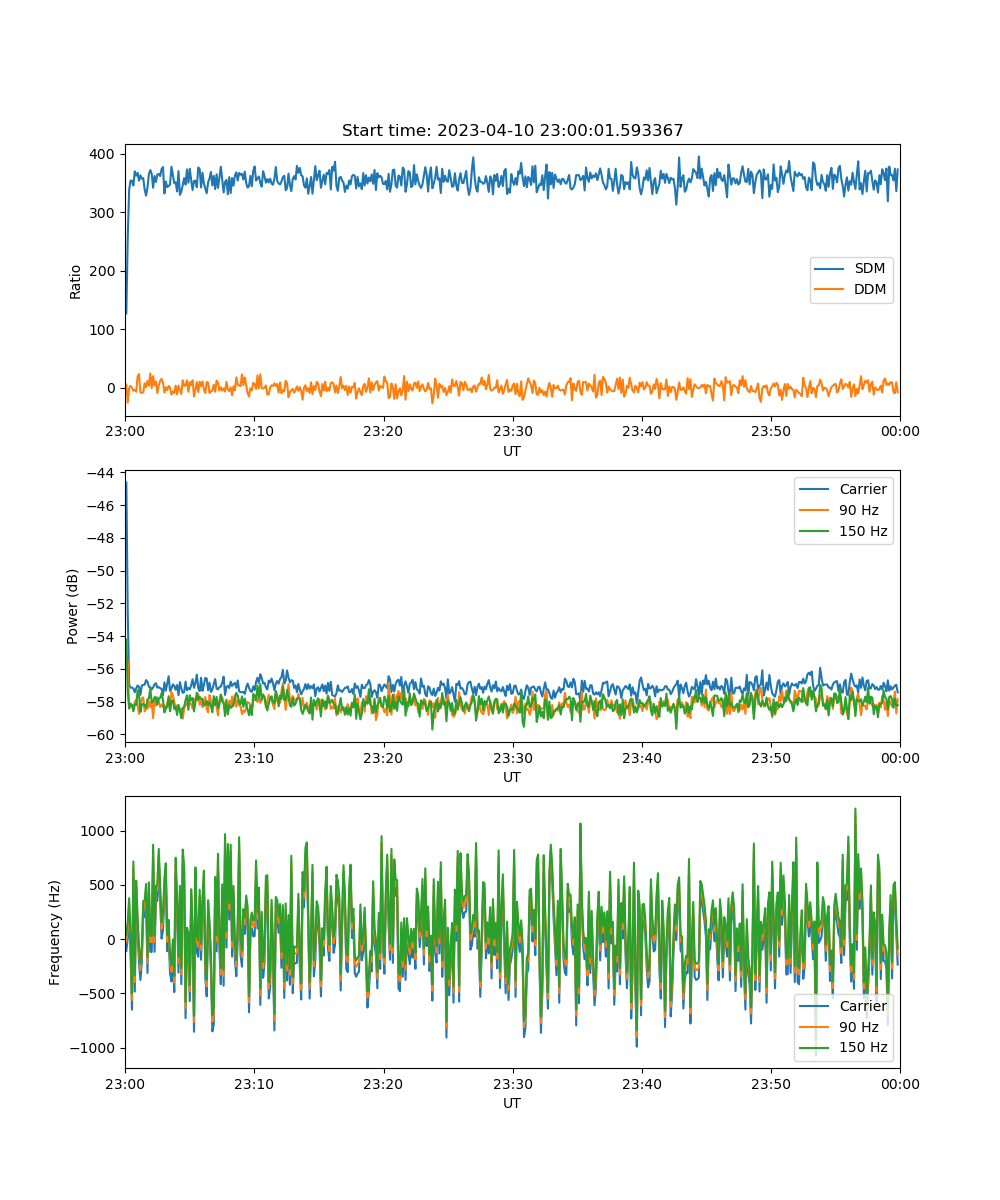Viewport: 1000px width, 1200px height.
Task: Click the "23:20" tick under the Frequency plot
Action: (383, 1084)
